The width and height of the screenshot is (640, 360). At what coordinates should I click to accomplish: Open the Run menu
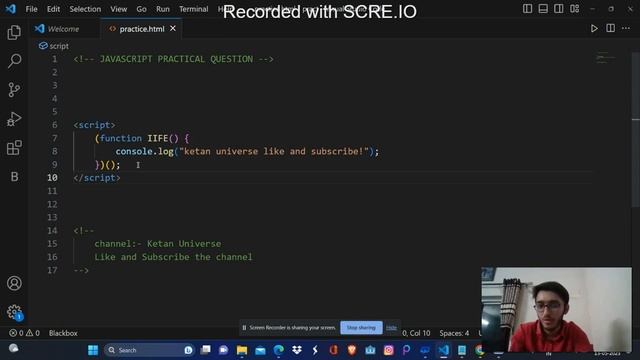pos(162,9)
